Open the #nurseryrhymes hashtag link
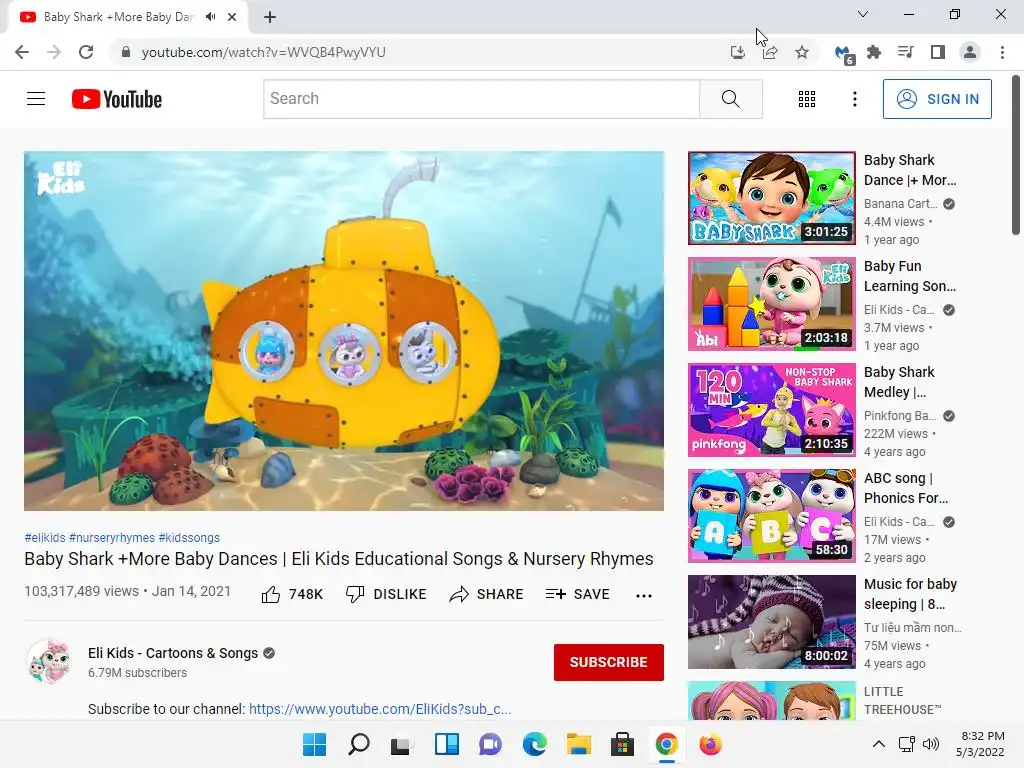The width and height of the screenshot is (1024, 768). point(112,537)
